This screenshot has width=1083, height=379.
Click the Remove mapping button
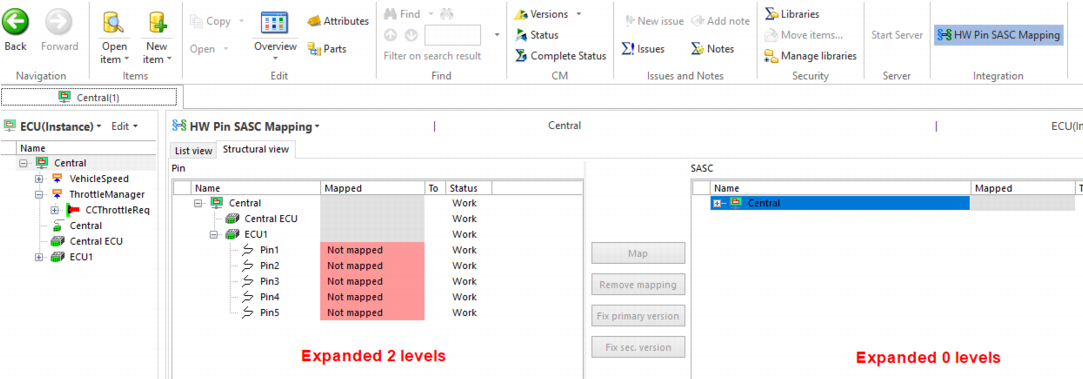pos(638,284)
